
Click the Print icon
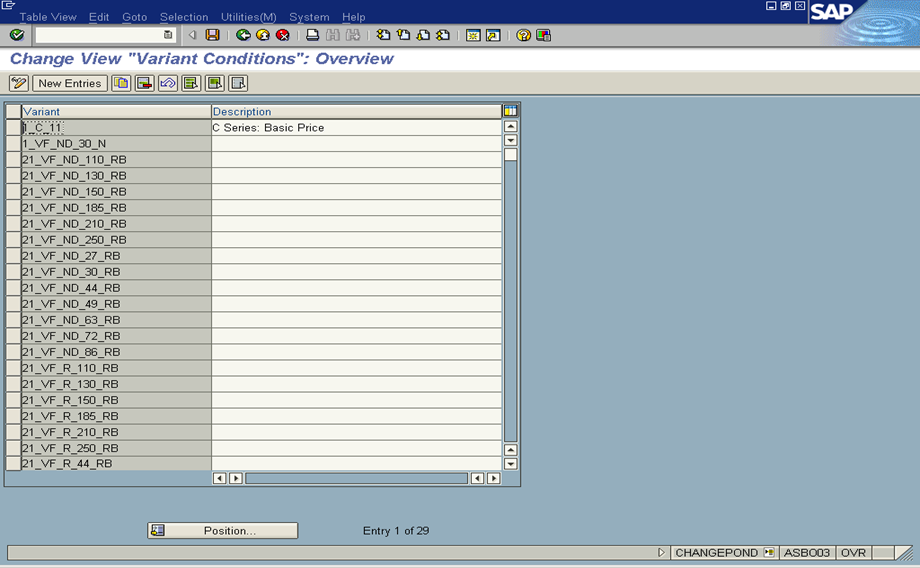coord(313,35)
